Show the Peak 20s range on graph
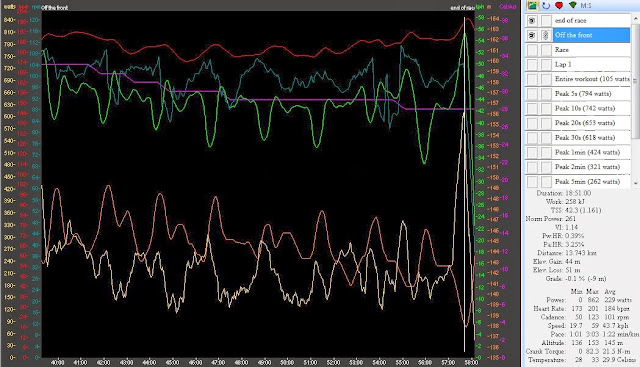The height and width of the screenshot is (367, 640). pos(532,123)
